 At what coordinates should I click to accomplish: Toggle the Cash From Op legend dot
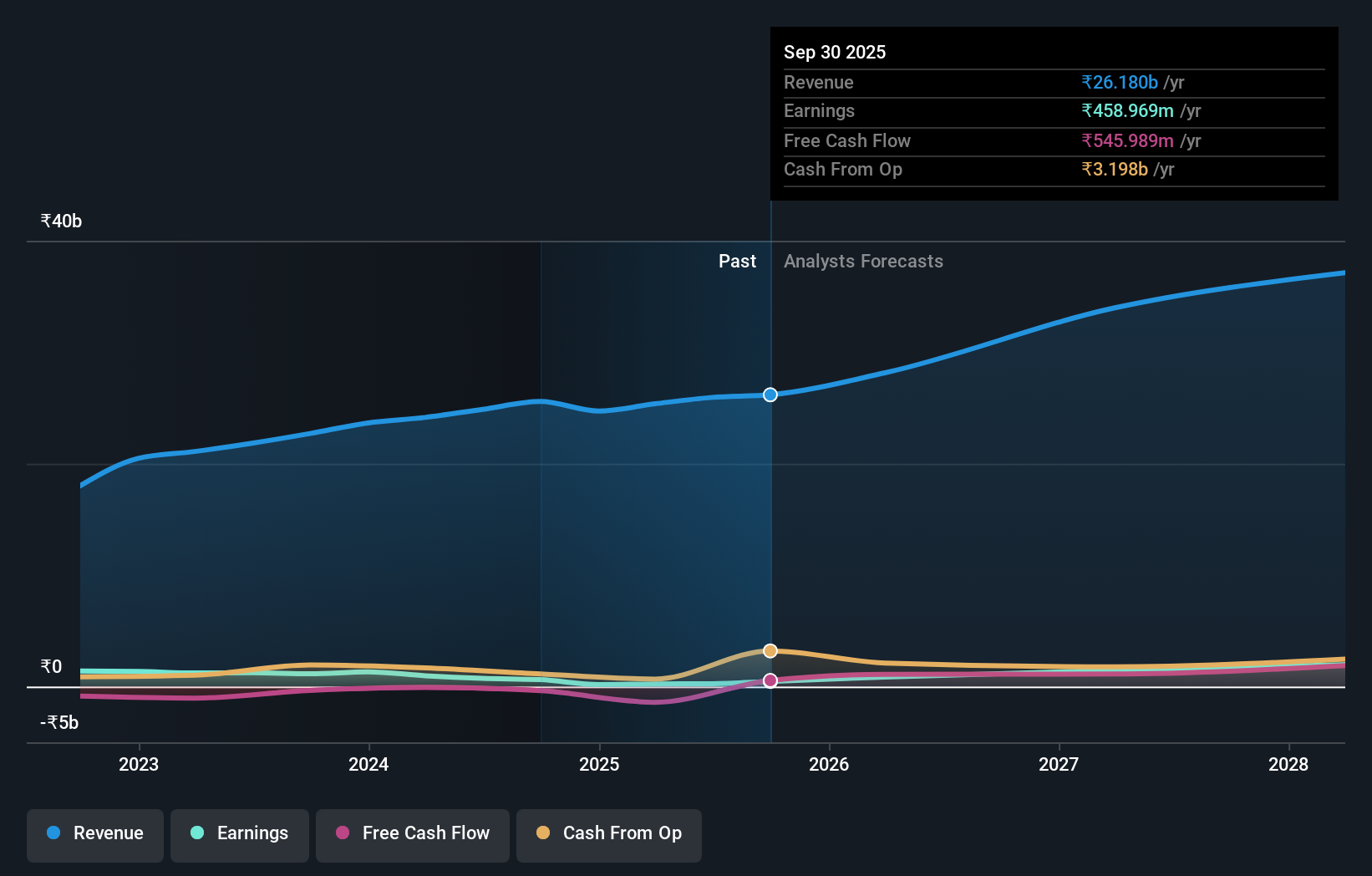click(x=542, y=833)
